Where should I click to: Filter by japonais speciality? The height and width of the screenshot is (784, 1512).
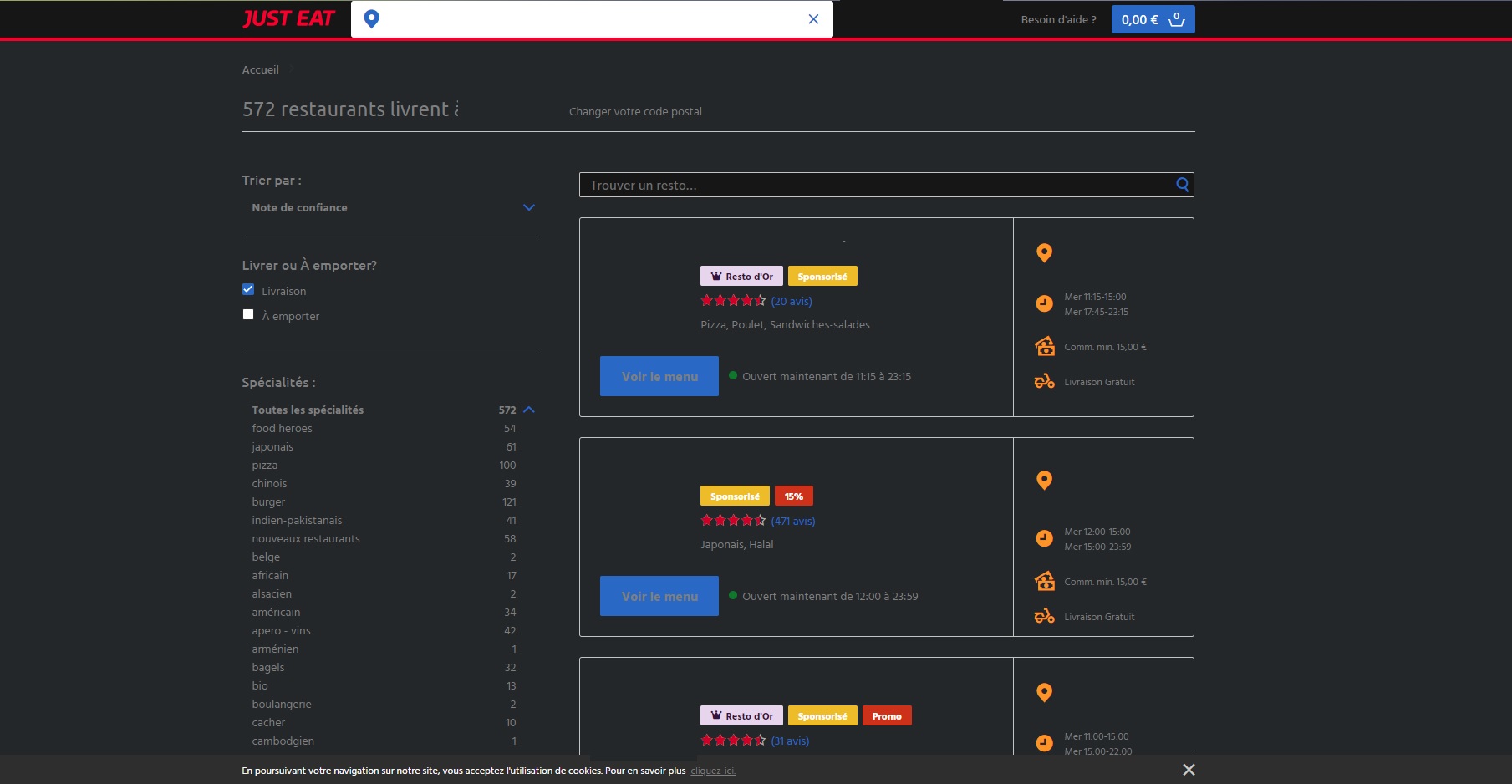(272, 446)
